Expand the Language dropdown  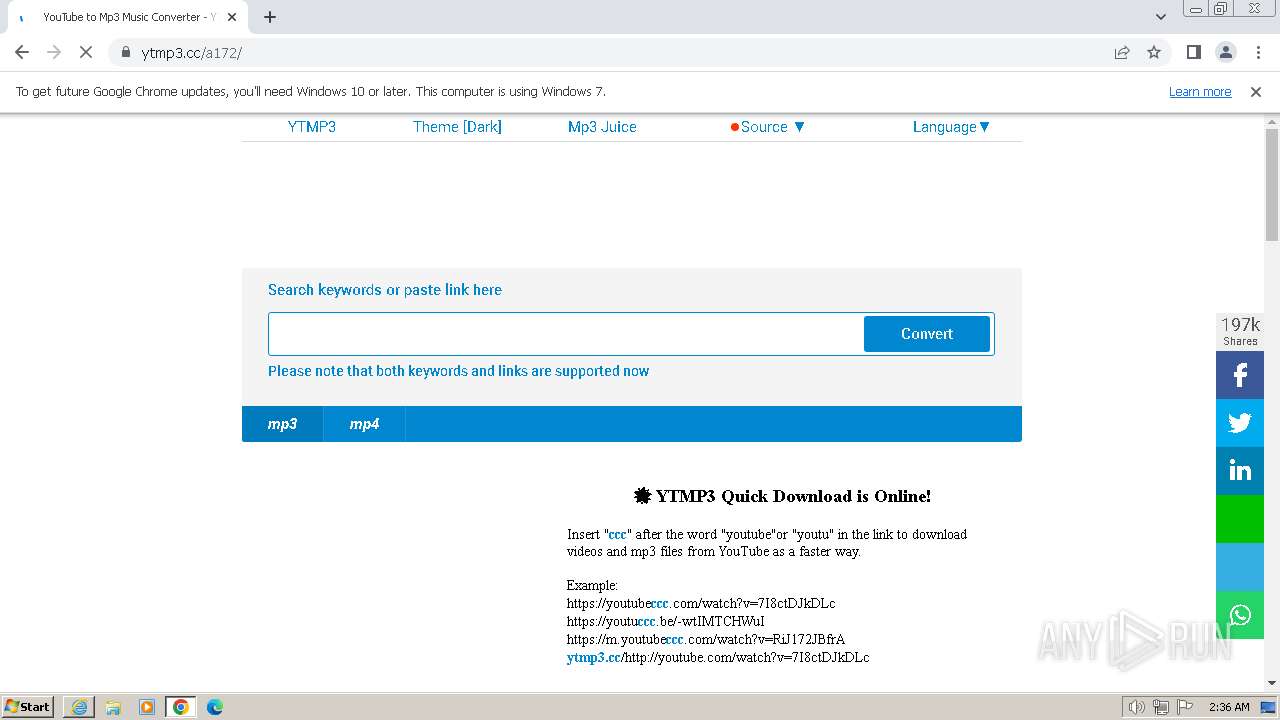tap(951, 127)
